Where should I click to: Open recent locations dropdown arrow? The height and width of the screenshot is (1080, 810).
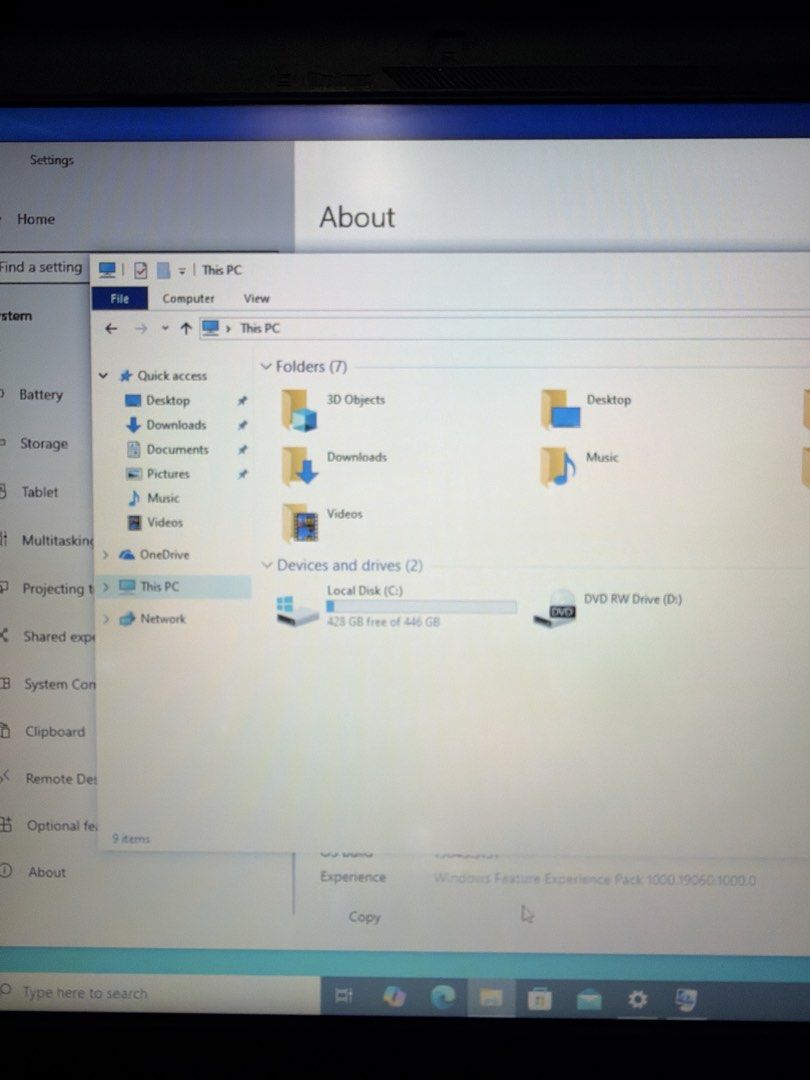tap(165, 329)
